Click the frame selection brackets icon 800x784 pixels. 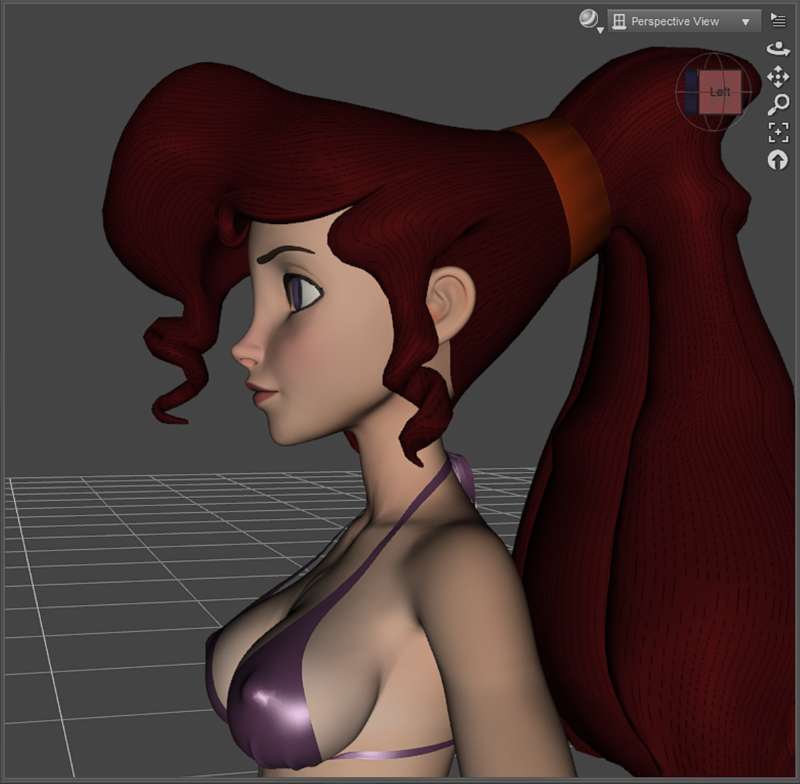pyautogui.click(x=778, y=133)
